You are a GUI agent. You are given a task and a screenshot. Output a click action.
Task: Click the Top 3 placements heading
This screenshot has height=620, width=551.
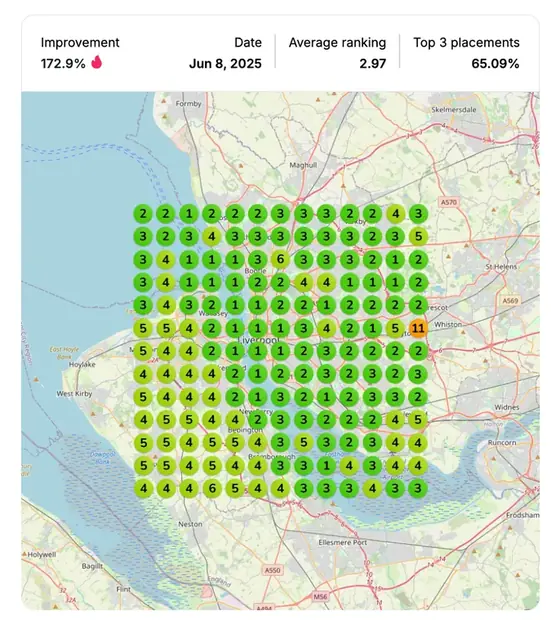(x=466, y=42)
